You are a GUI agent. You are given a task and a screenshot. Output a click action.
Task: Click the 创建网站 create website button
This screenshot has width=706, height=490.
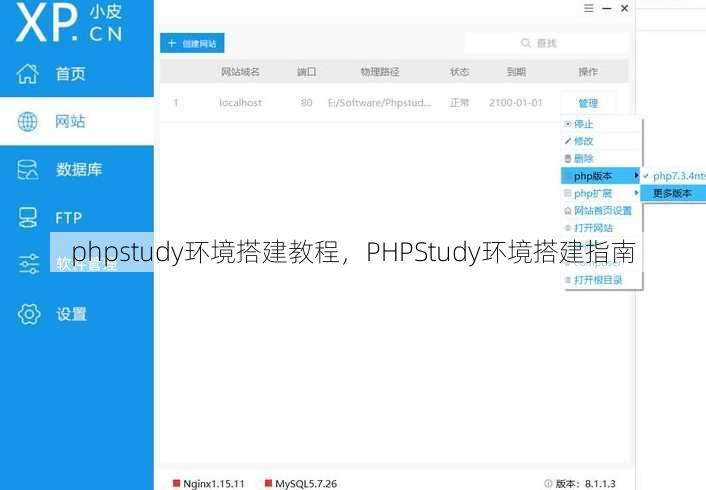[x=192, y=43]
